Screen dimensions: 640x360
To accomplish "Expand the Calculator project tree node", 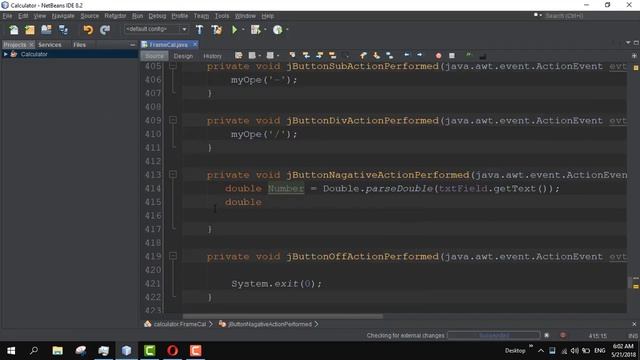I will pyautogui.click(x=5, y=54).
